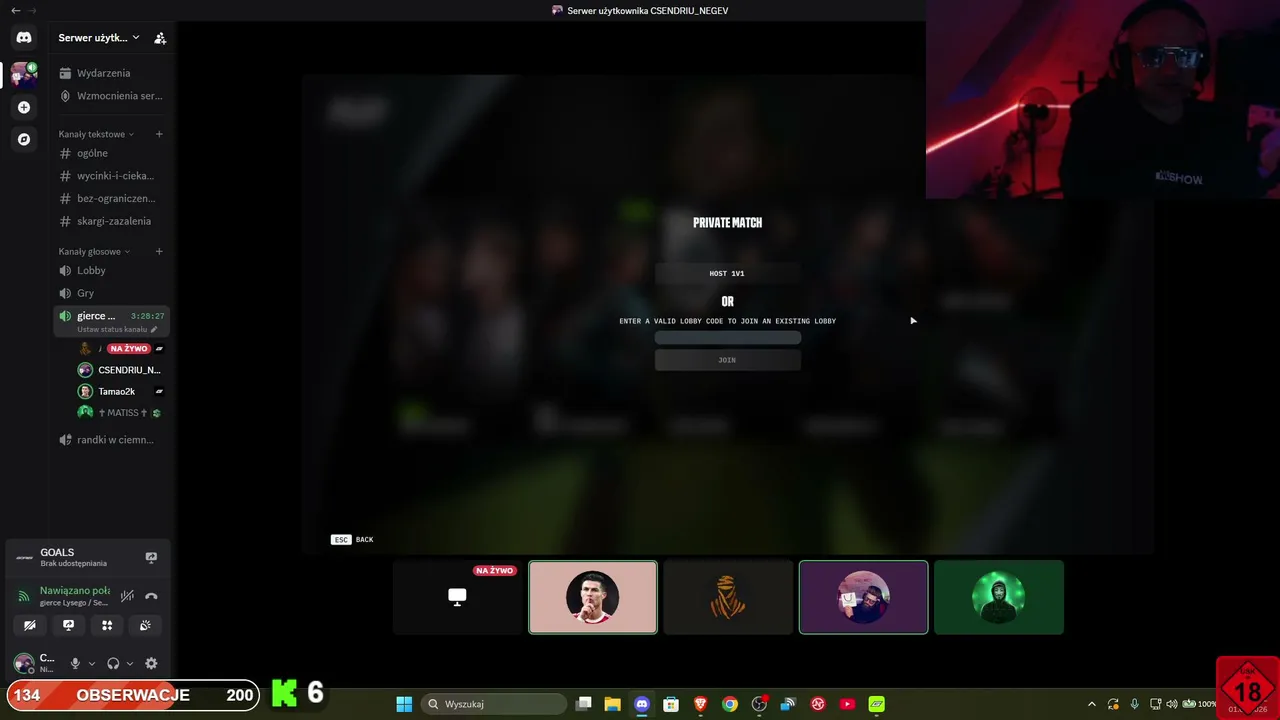Share the GOALS game screen icon
The image size is (1280, 720).
tap(151, 557)
